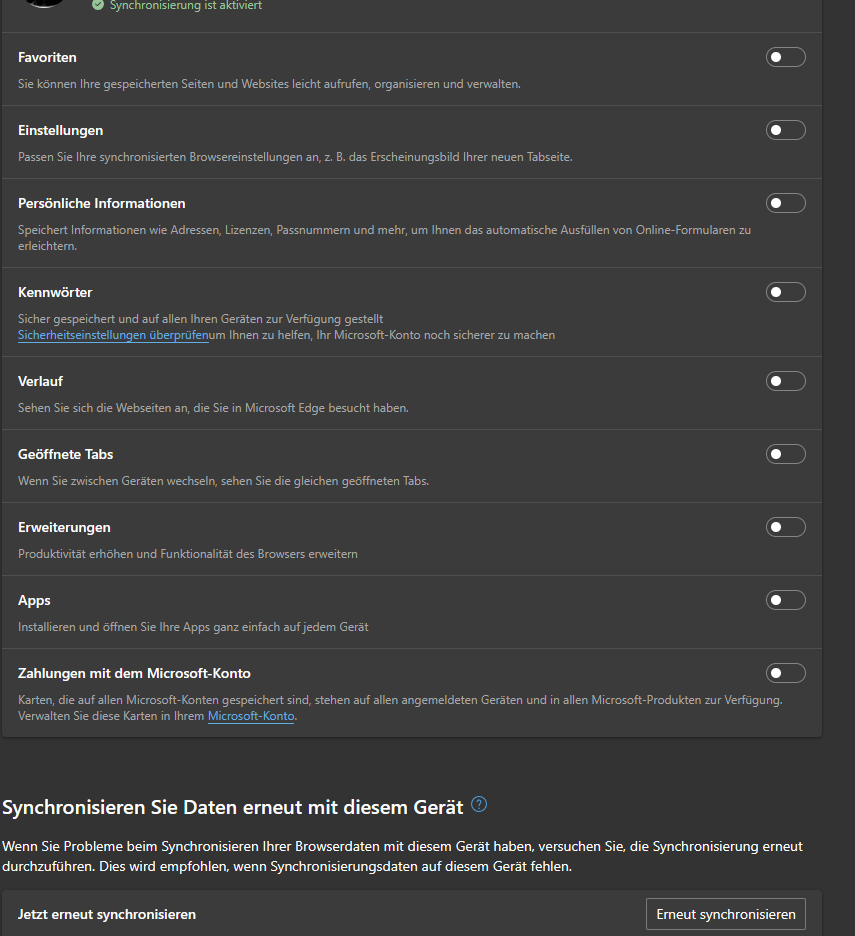Turn on Einstellungen sync toggle
This screenshot has height=936, width=855.
786,130
